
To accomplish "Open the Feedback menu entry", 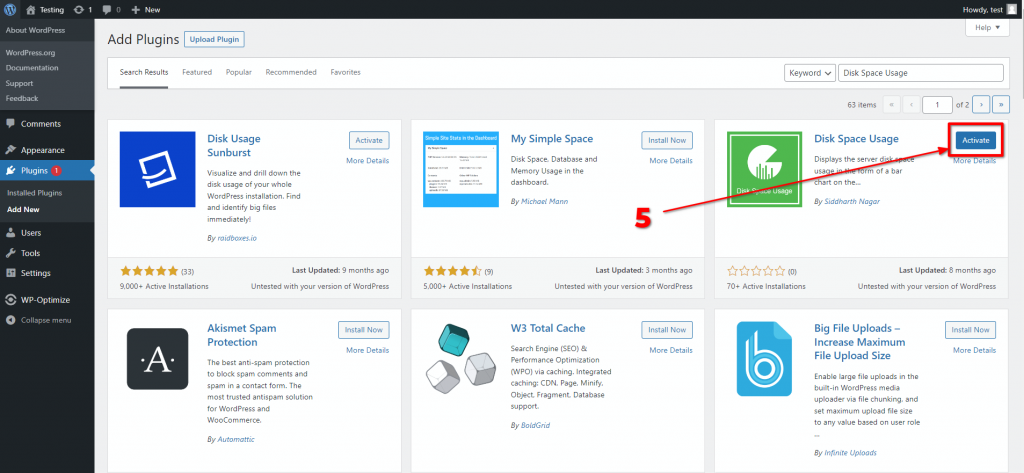I will (22, 99).
